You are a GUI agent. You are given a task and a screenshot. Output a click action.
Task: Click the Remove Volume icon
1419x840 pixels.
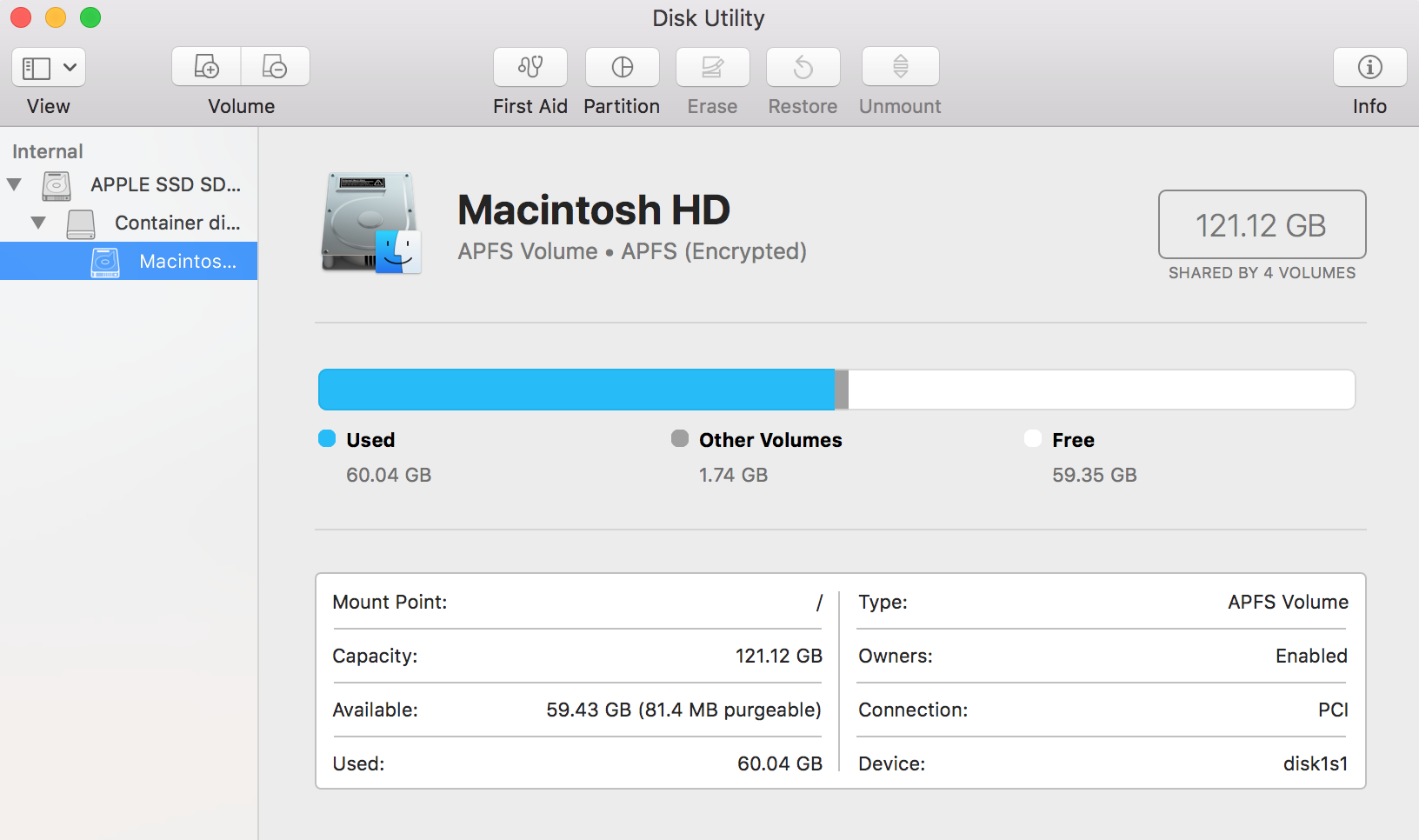point(275,67)
